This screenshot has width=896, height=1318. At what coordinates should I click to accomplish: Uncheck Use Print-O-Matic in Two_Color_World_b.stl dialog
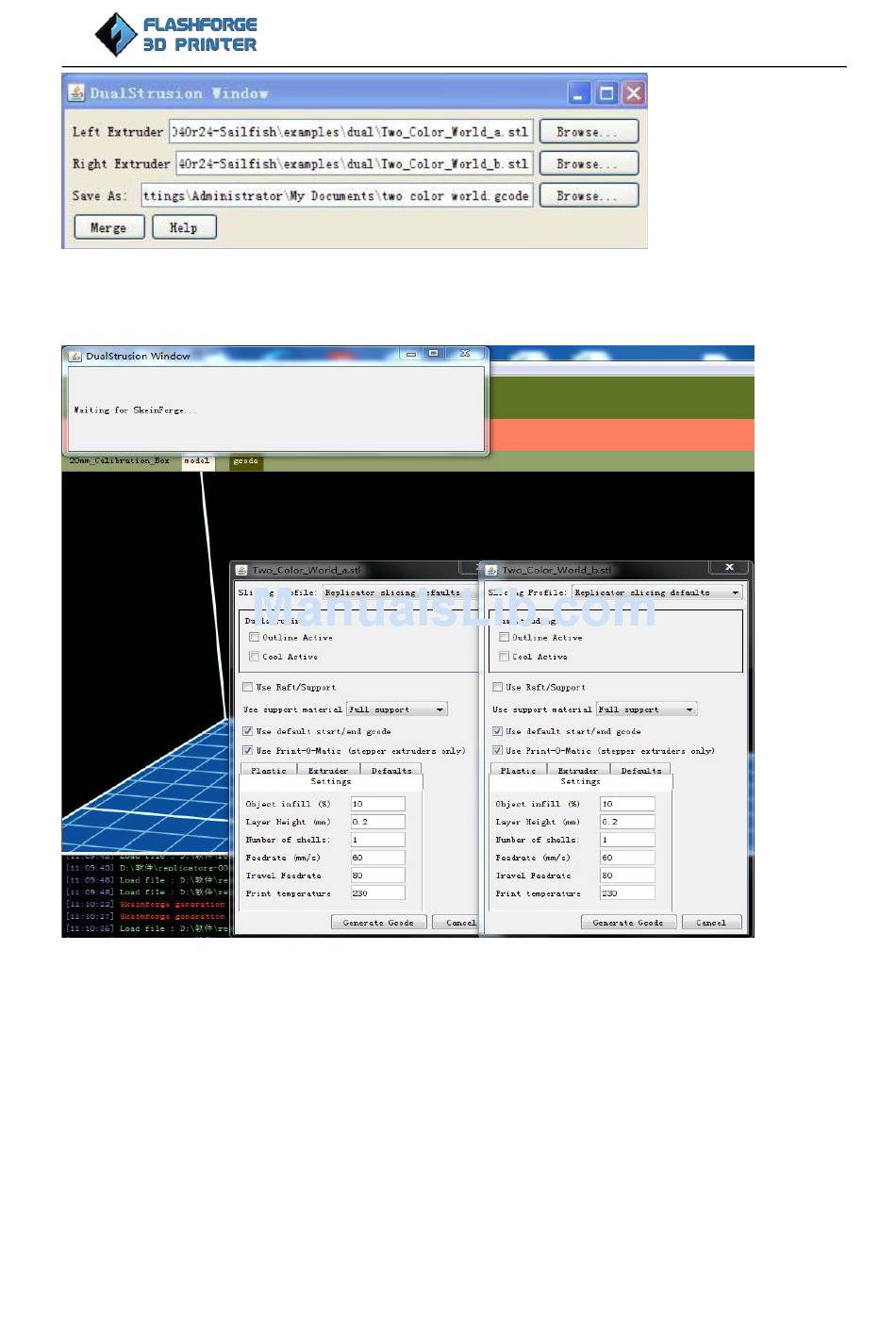497,751
